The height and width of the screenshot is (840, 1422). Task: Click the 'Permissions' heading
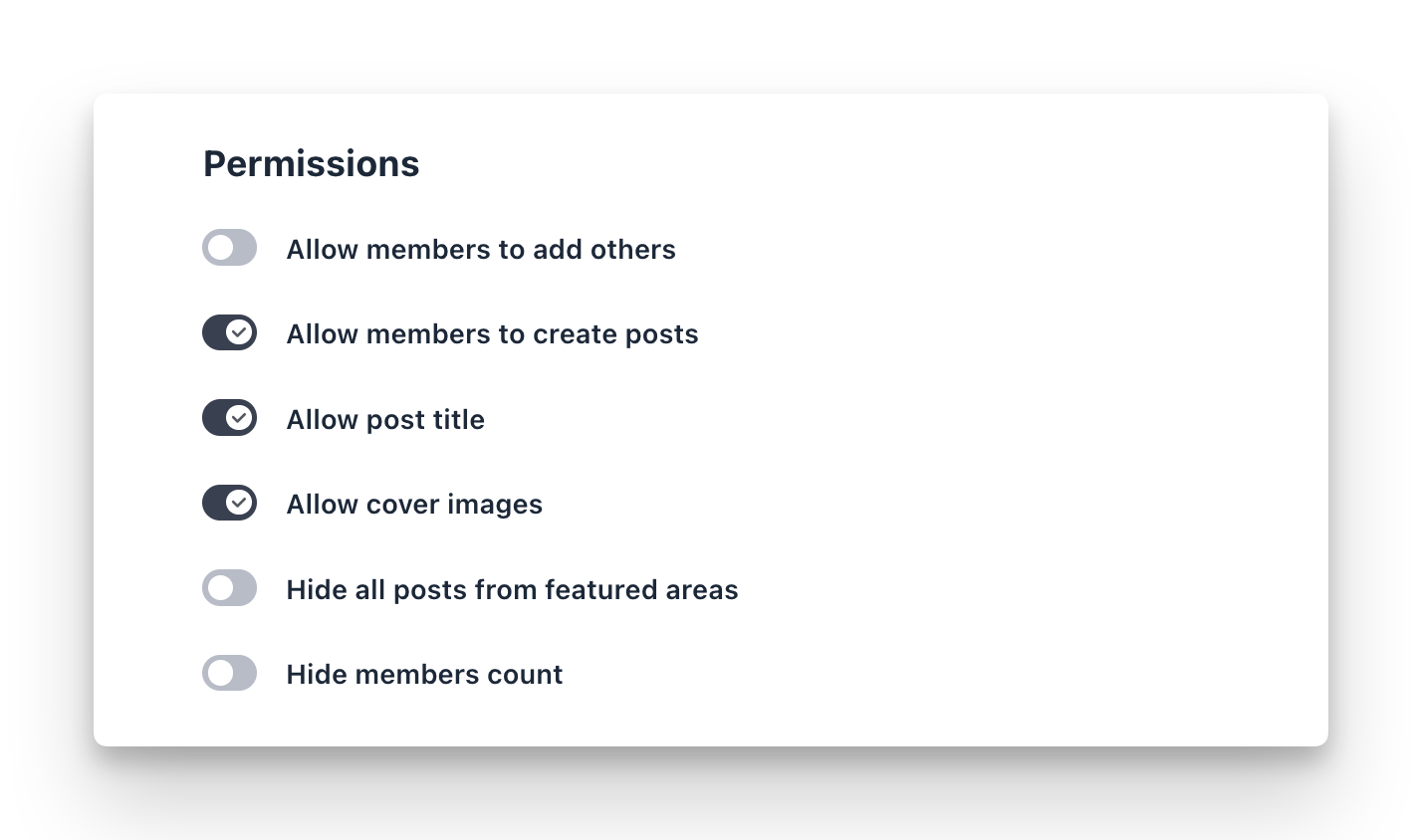311,163
